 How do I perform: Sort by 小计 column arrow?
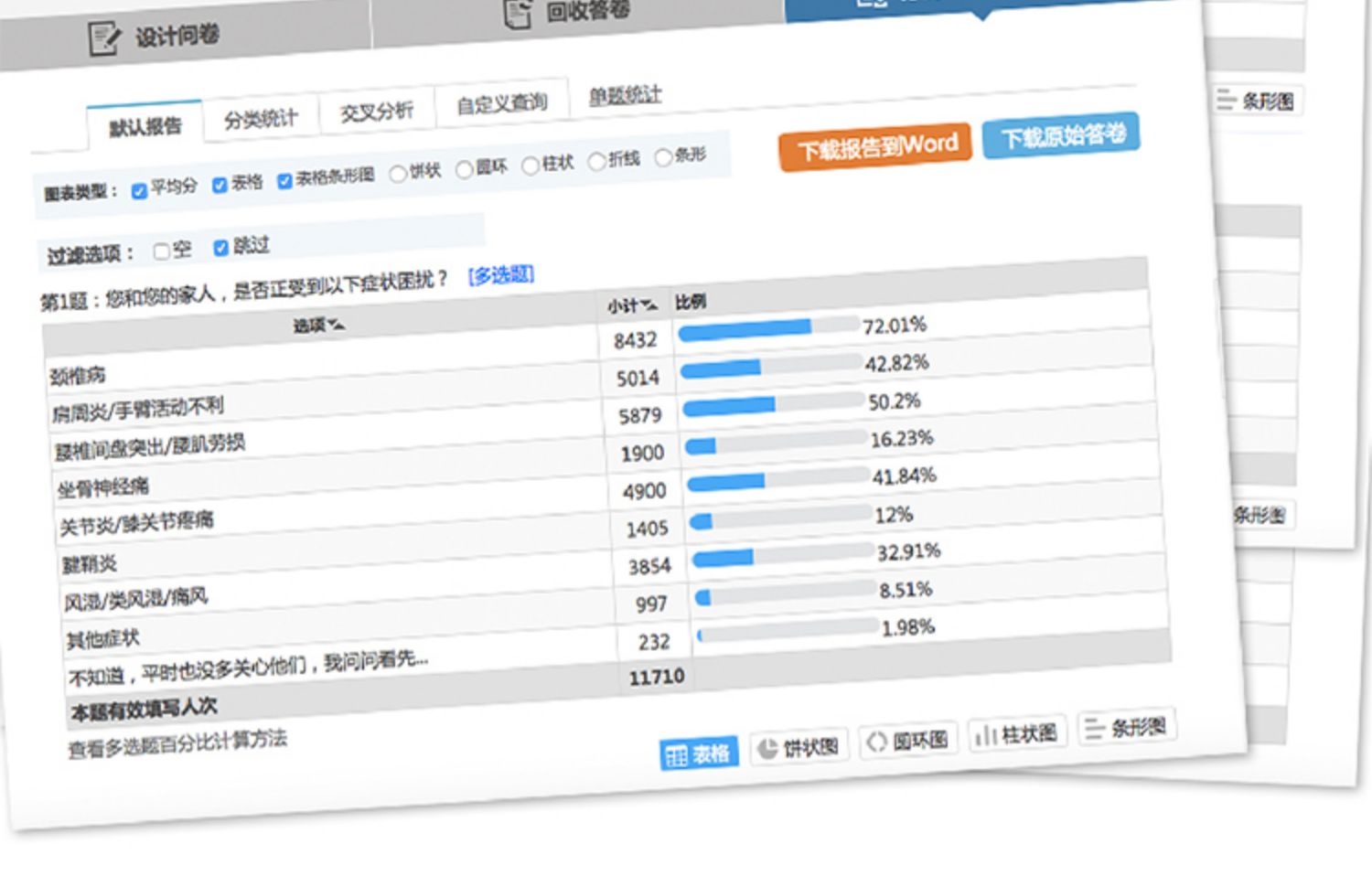tap(648, 304)
